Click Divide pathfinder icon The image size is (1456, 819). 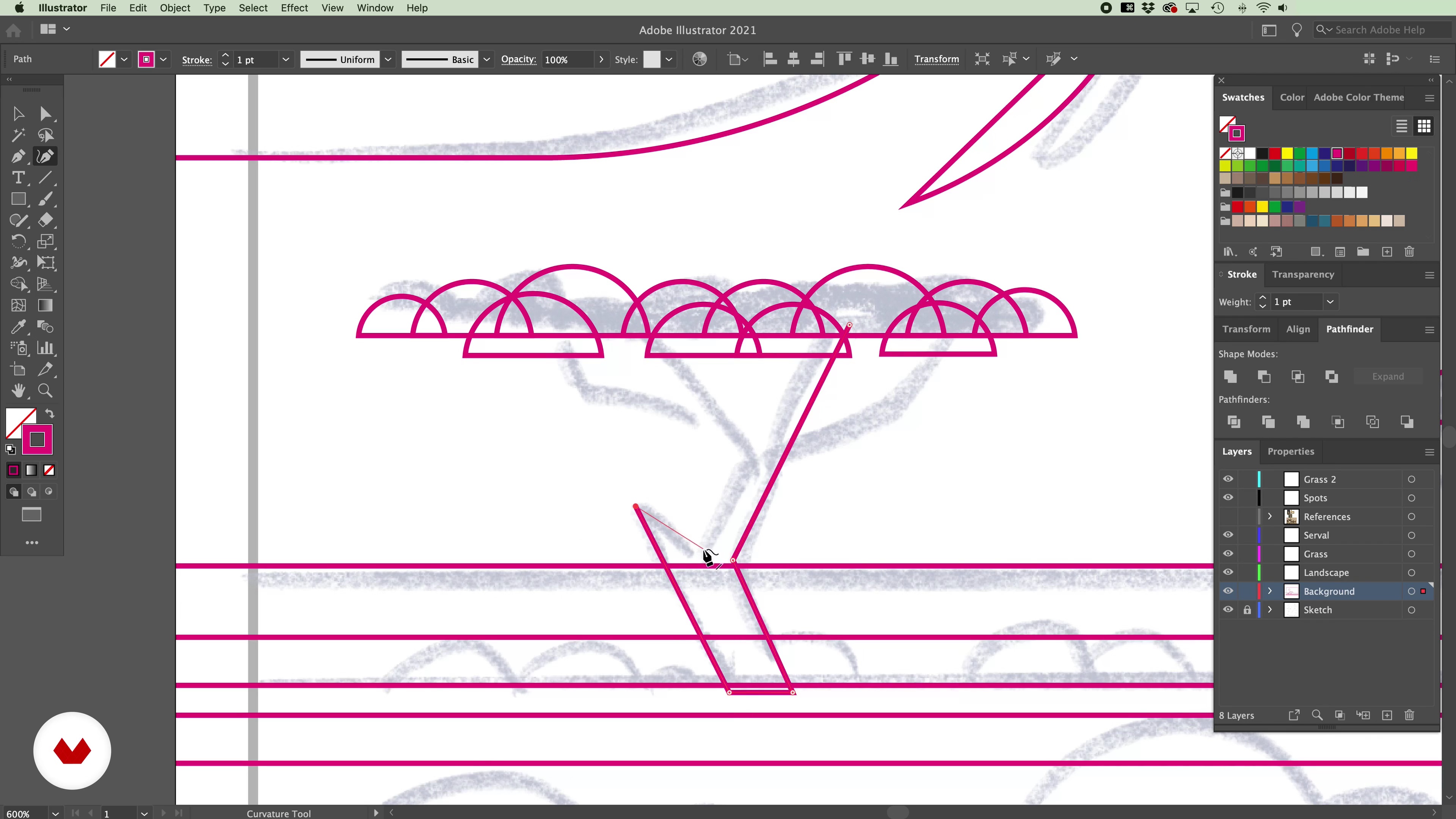[x=1235, y=422]
